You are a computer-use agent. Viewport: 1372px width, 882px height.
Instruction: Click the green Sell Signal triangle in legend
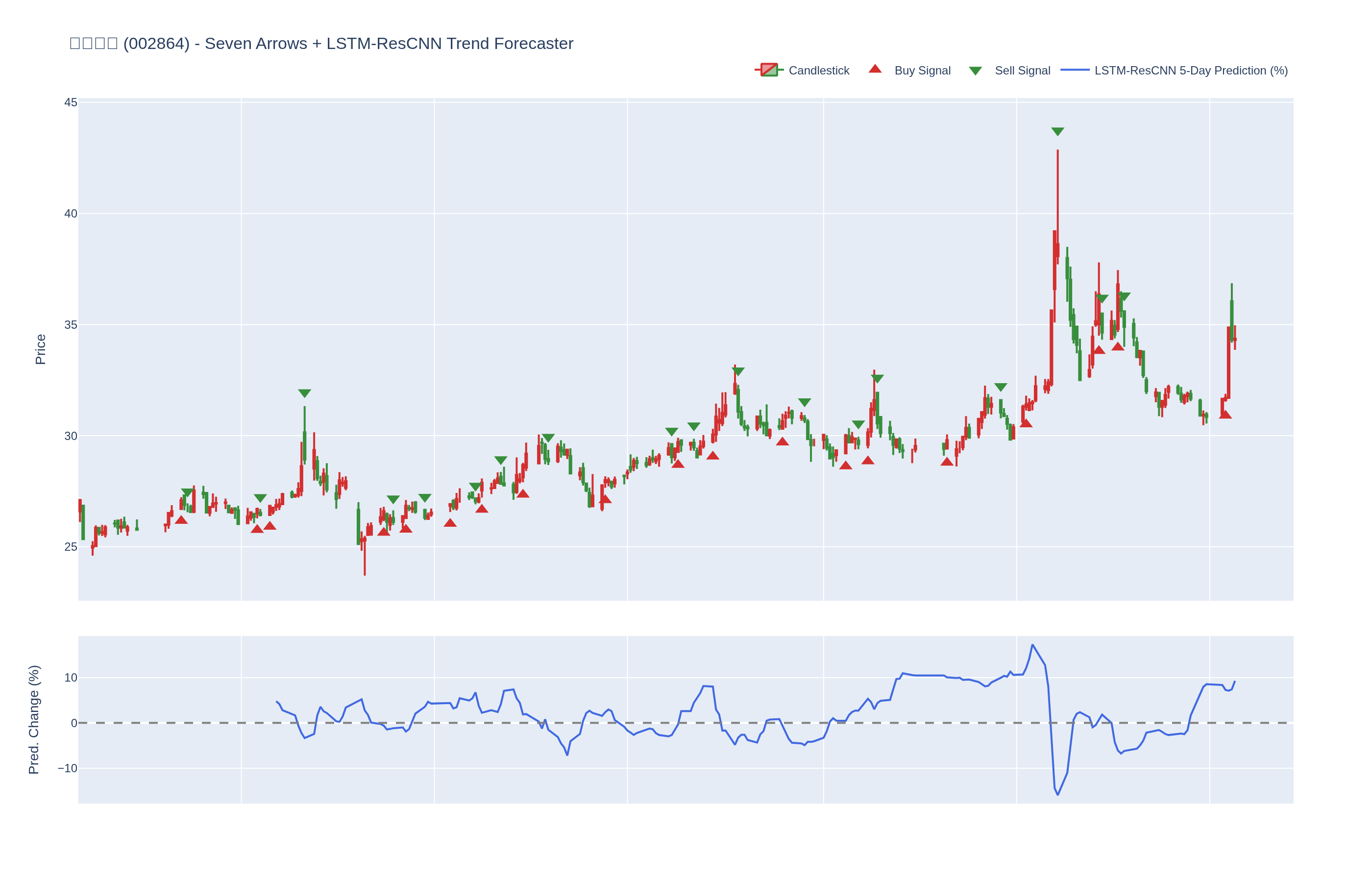coord(975,71)
